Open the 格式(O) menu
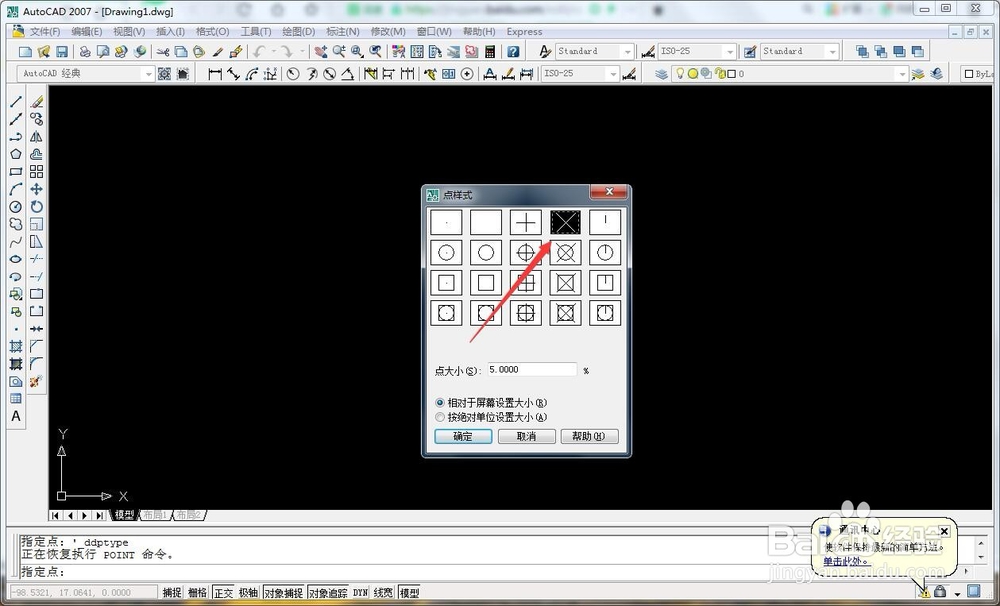 [x=212, y=31]
